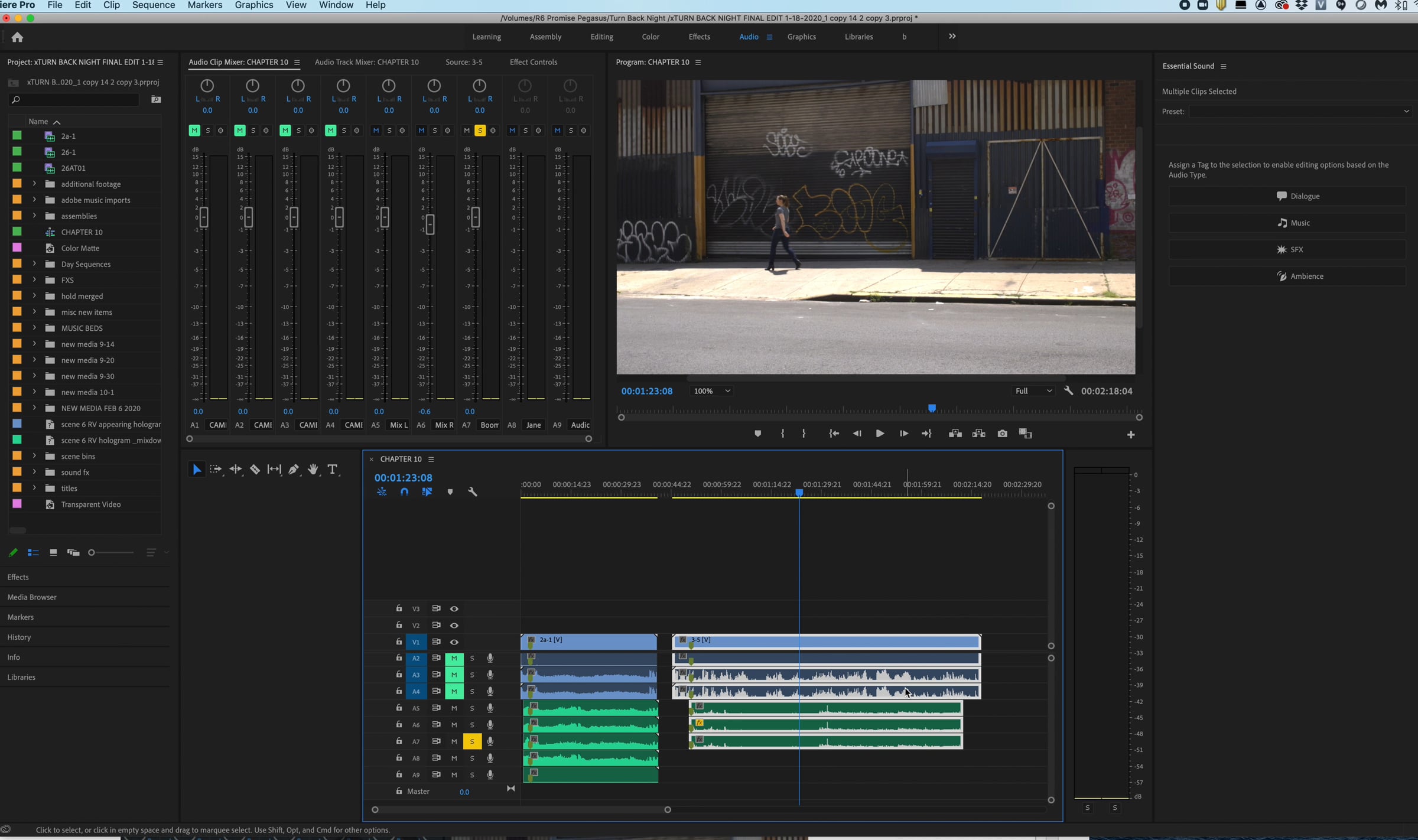
Task: Click Add Marker in Program monitor
Action: click(757, 434)
